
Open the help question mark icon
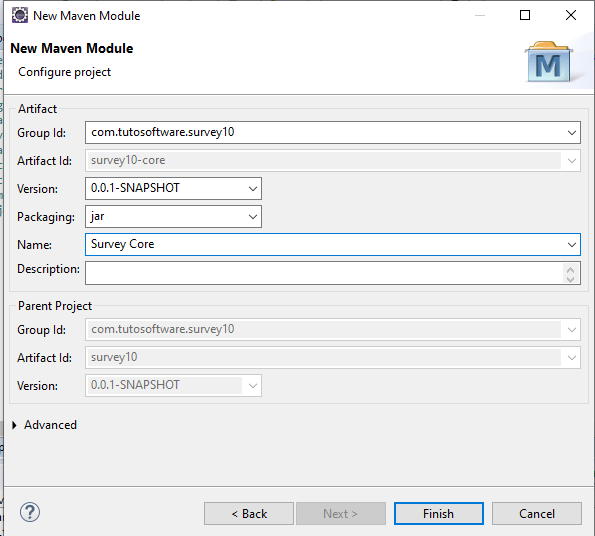click(x=30, y=512)
